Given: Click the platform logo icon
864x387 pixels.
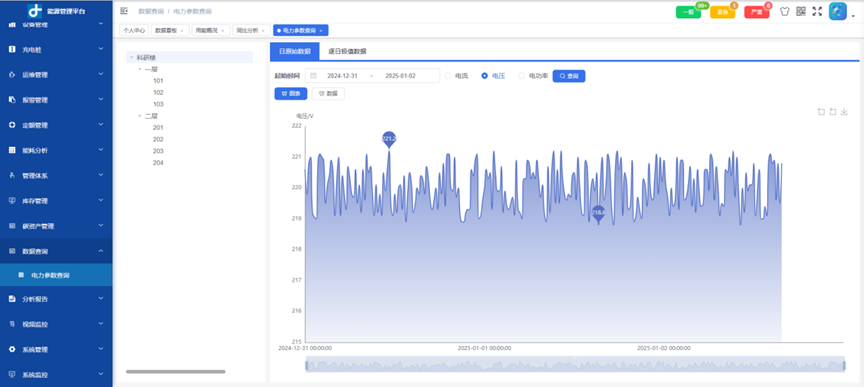Looking at the screenshot, I should (35, 11).
